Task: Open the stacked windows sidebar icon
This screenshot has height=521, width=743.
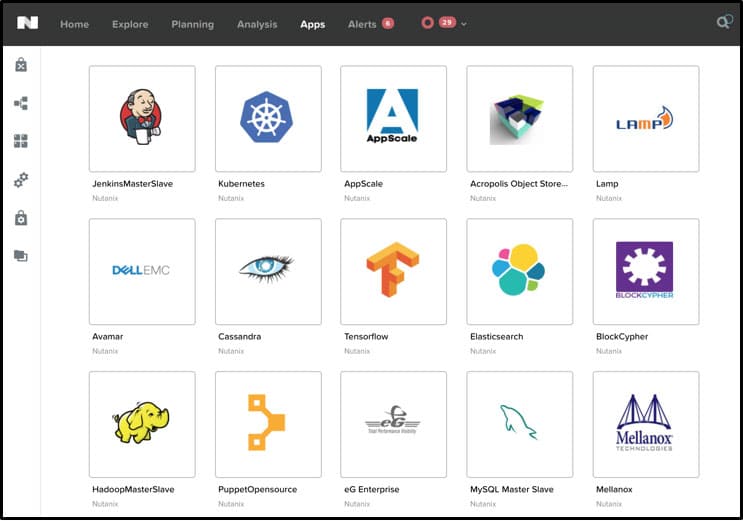Action: coord(21,256)
